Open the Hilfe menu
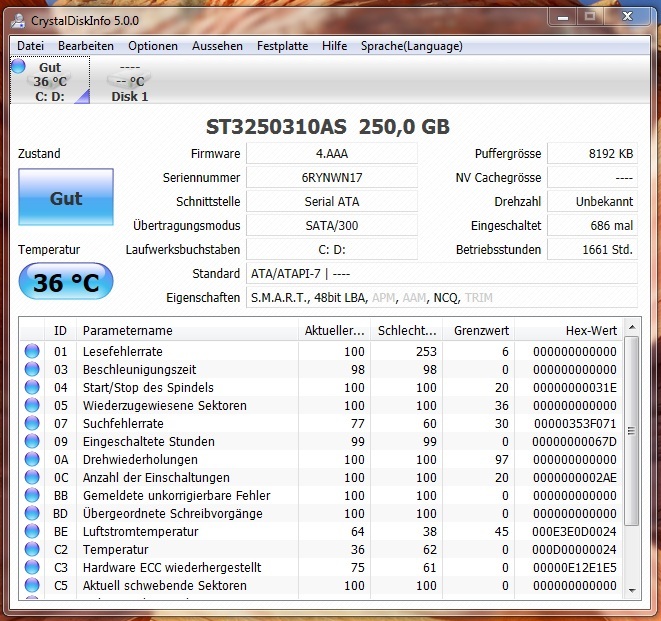Screen dimensions: 661x621 (x=335, y=46)
